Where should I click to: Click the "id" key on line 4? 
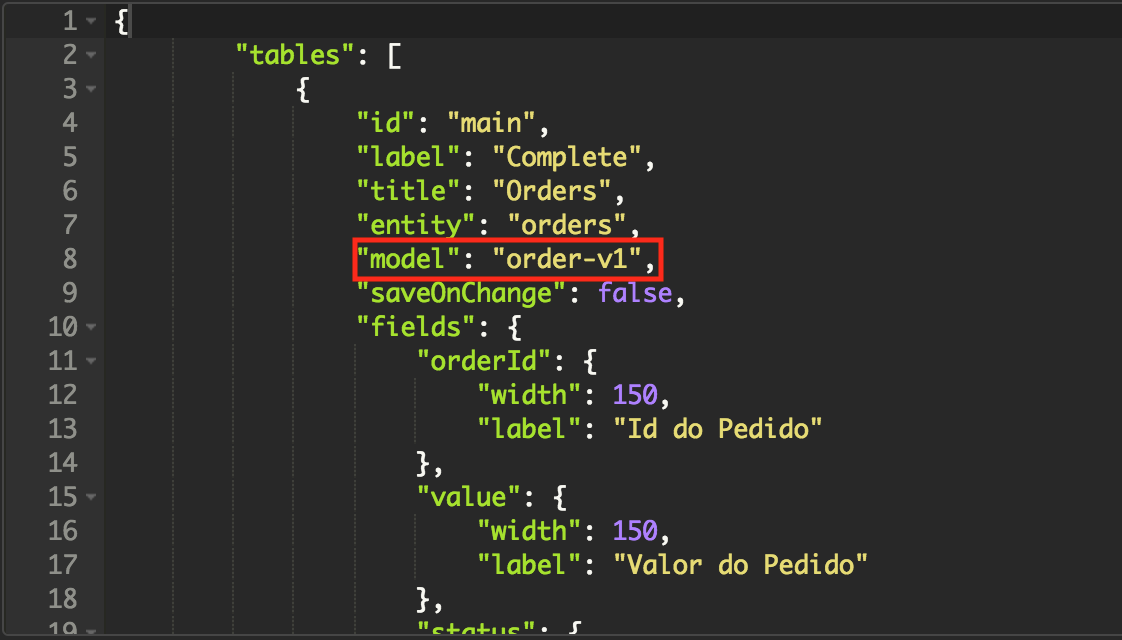click(385, 123)
